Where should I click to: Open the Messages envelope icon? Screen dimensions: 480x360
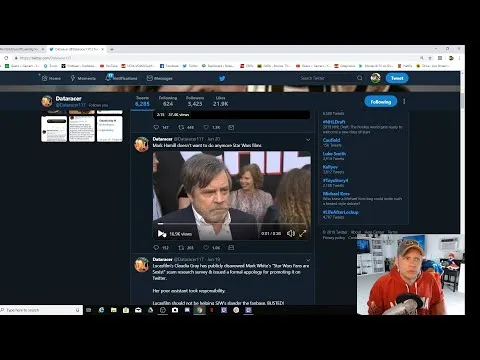pos(150,78)
